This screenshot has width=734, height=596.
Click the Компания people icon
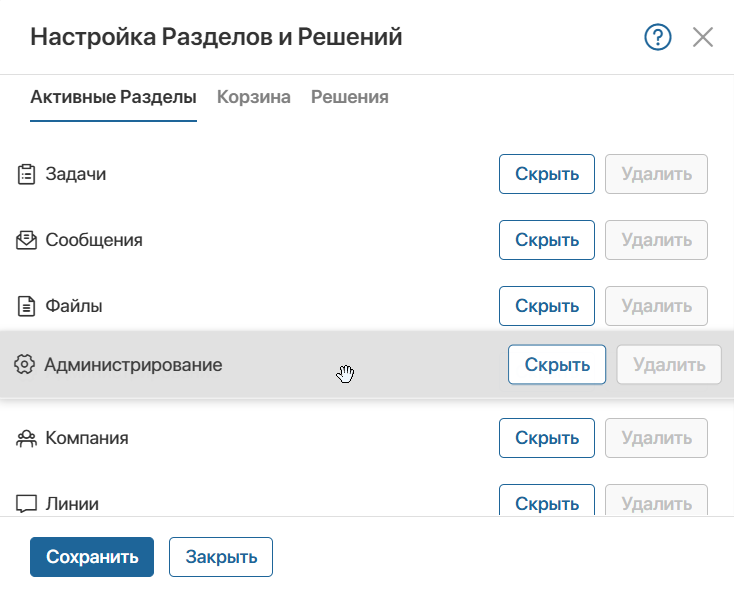pos(26,438)
